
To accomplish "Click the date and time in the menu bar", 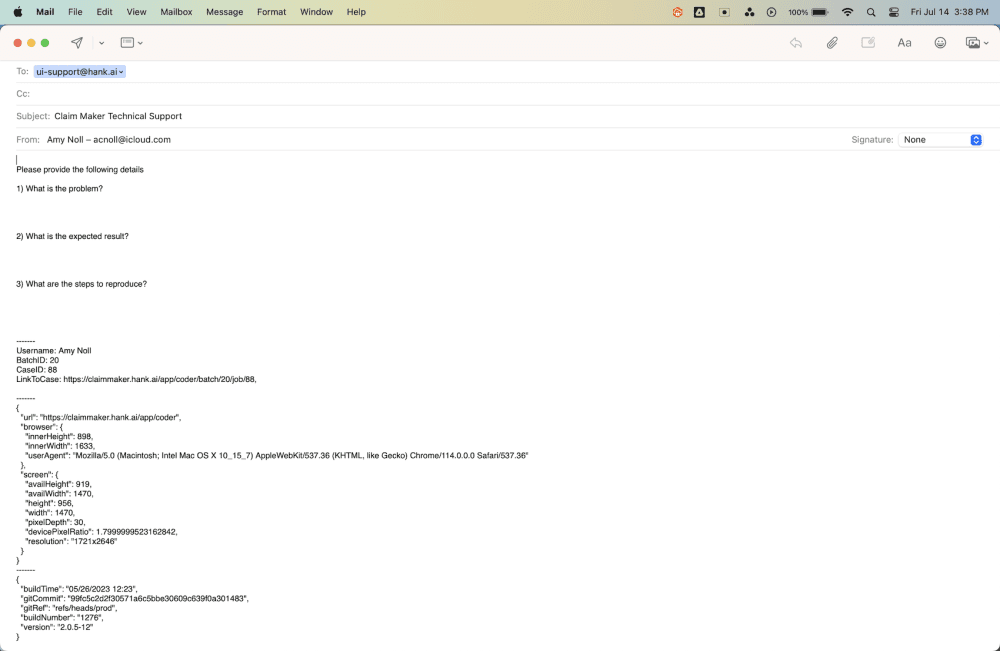I will 950,11.
